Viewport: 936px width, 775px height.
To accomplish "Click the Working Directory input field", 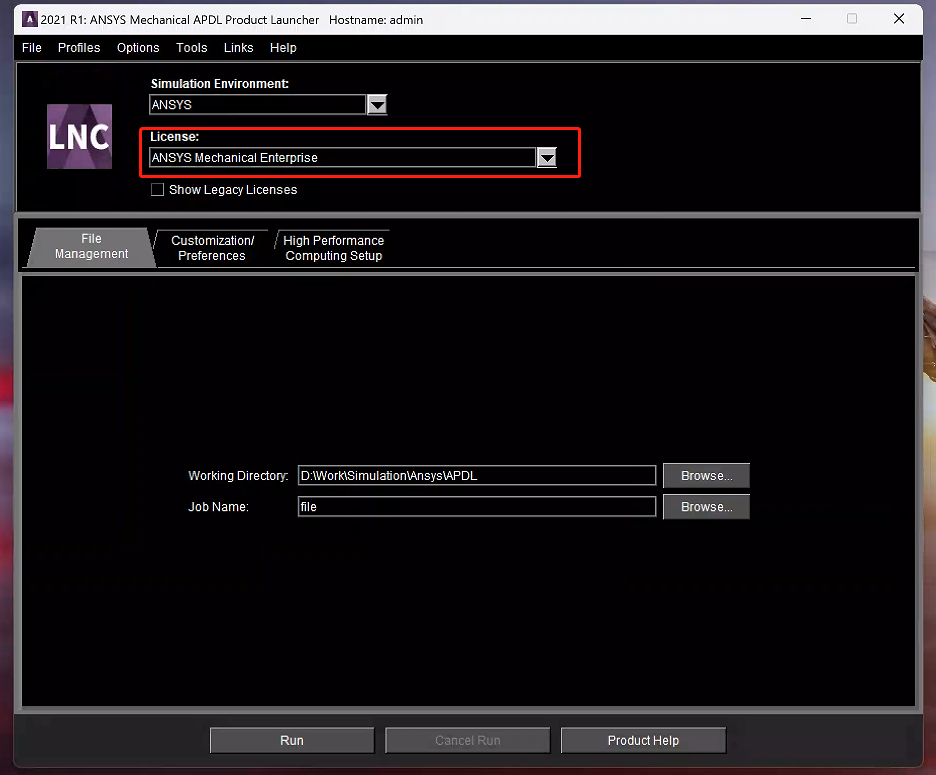I will point(477,476).
